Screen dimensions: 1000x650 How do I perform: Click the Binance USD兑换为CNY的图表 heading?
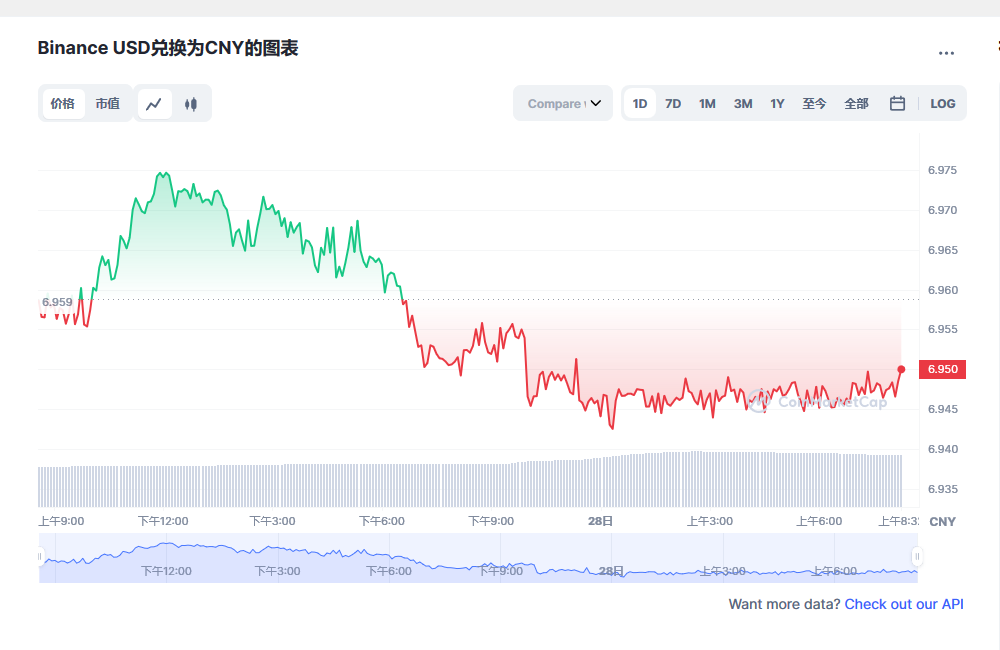click(168, 48)
